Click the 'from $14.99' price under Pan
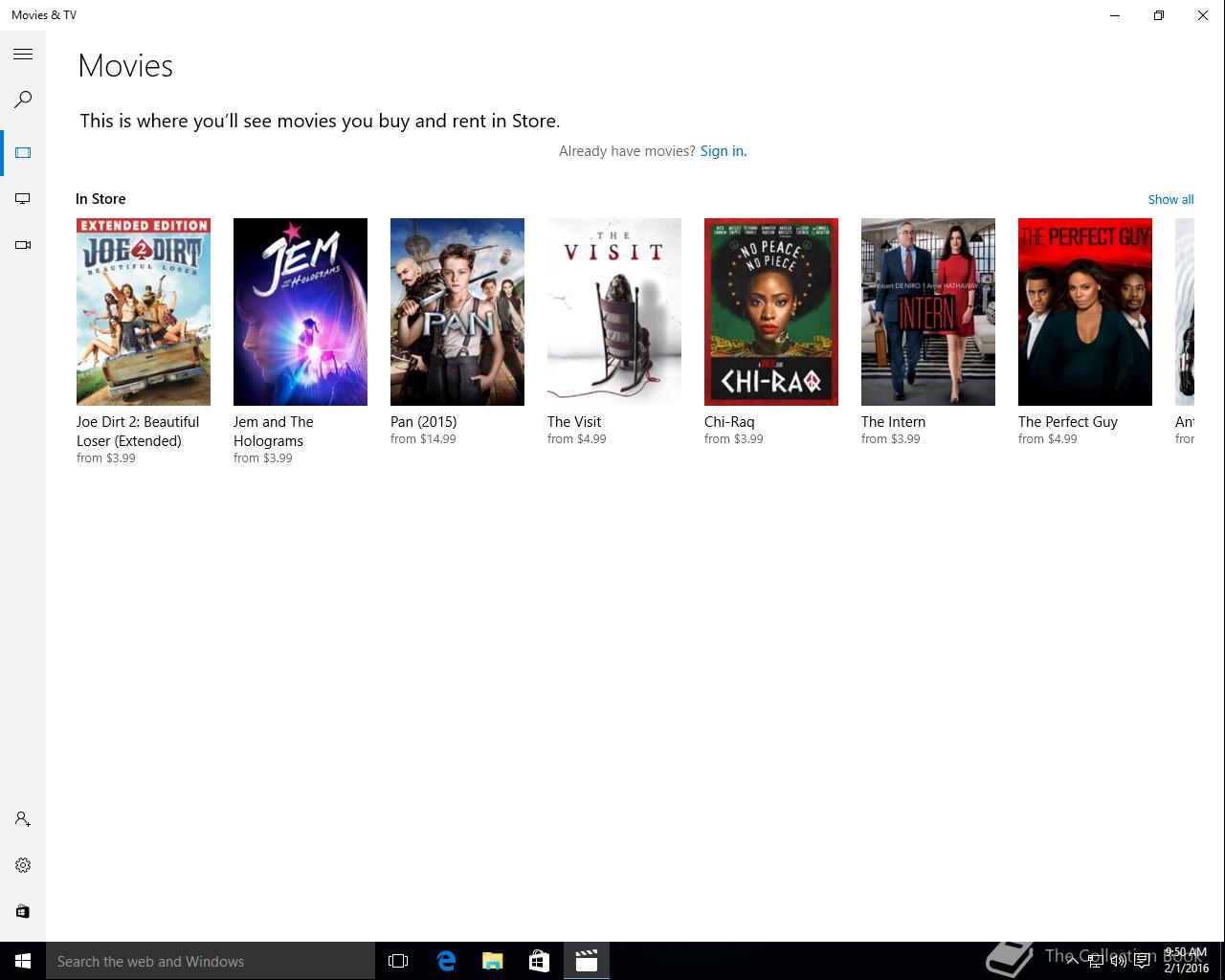Viewport: 1225px width, 980px height. pyautogui.click(x=423, y=439)
